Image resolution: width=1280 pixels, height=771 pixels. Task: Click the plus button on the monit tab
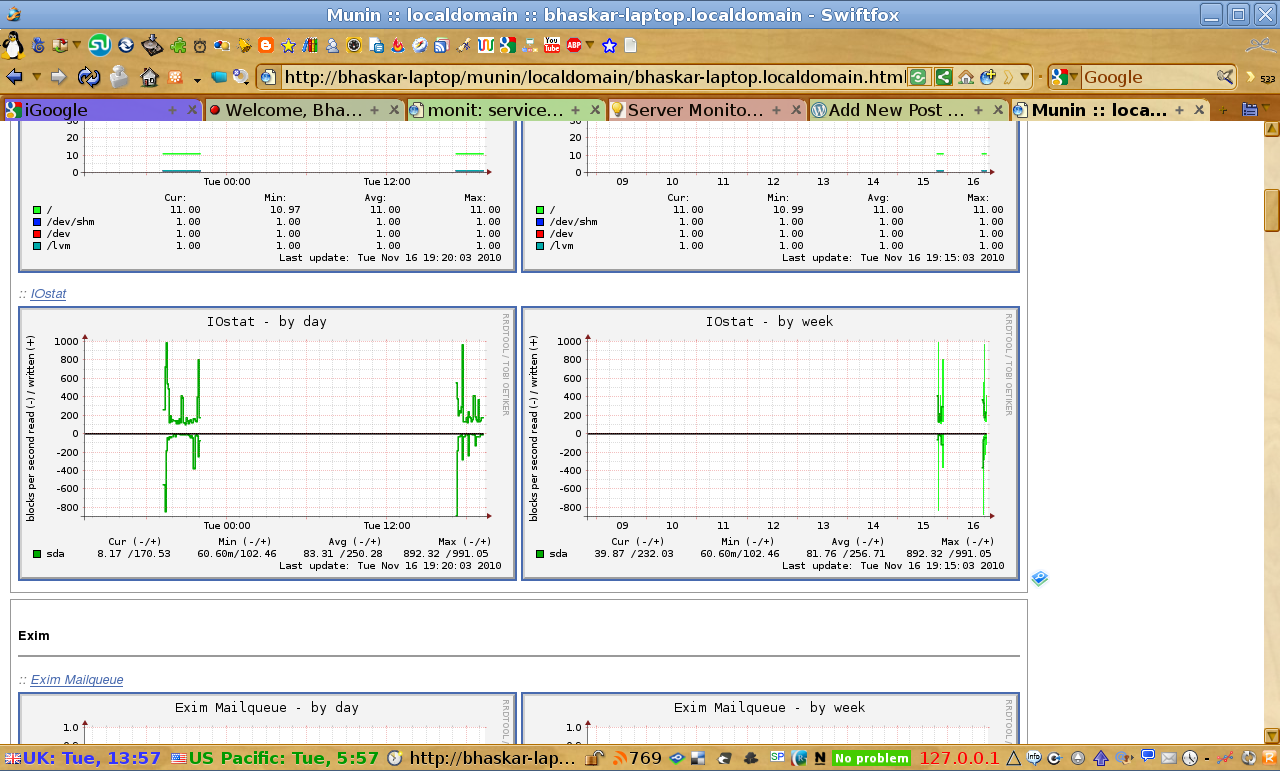pyautogui.click(x=575, y=110)
